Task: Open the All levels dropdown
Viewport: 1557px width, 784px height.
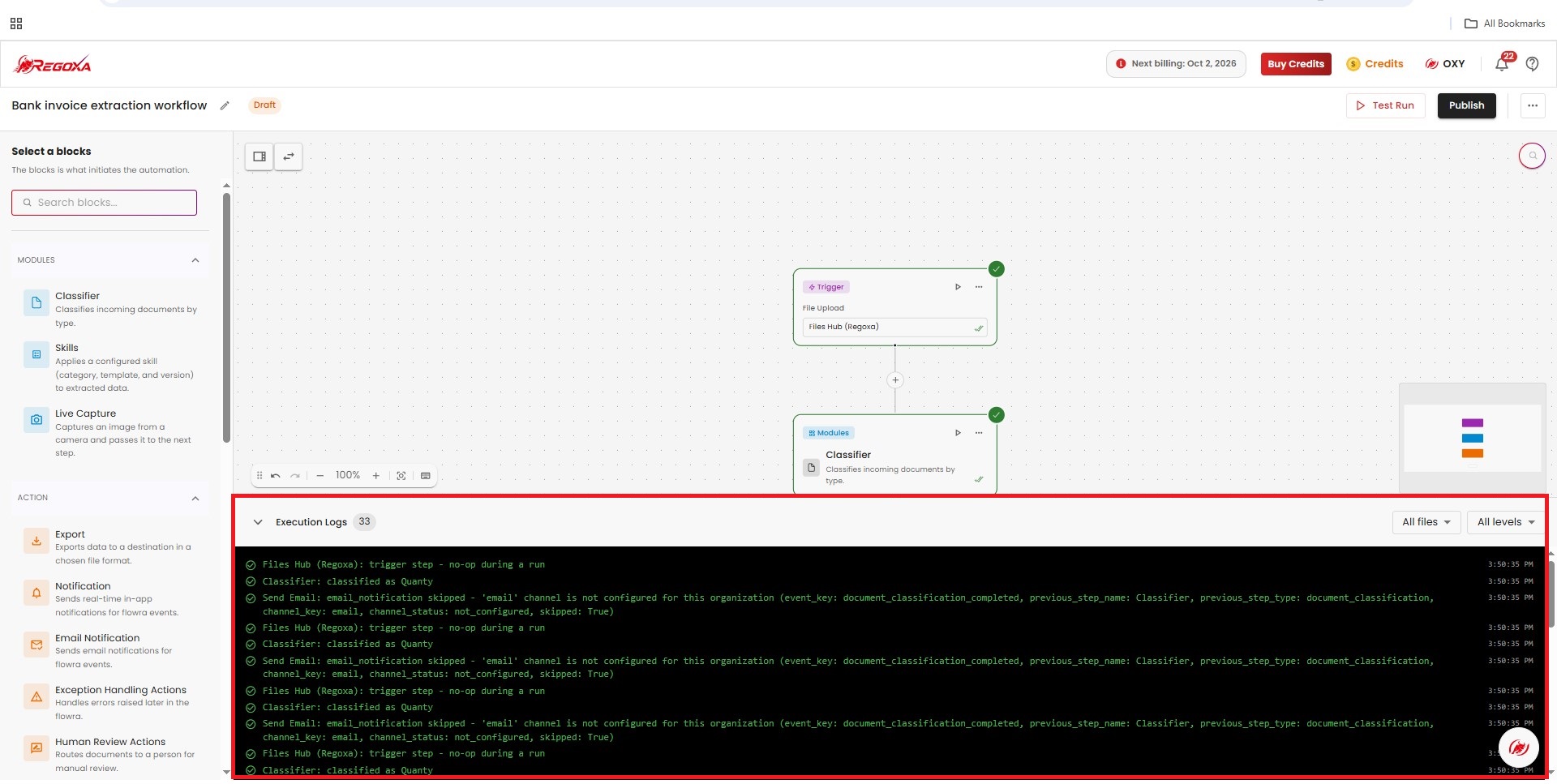Action: (x=1506, y=522)
